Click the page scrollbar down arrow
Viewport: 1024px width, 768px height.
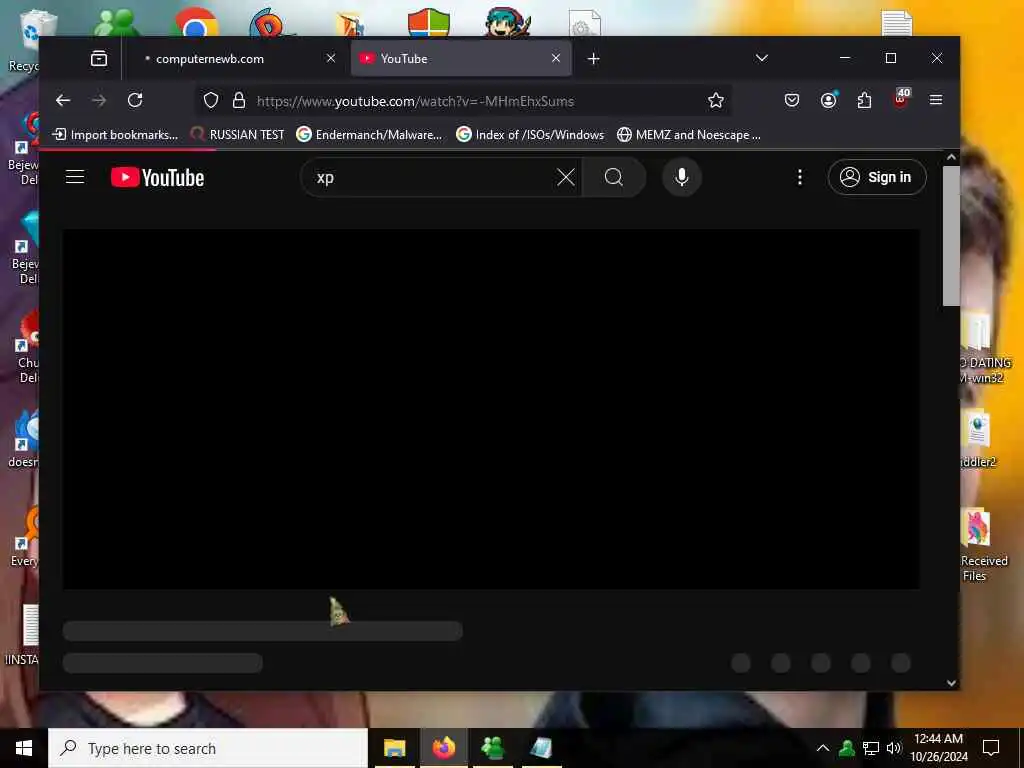[952, 682]
